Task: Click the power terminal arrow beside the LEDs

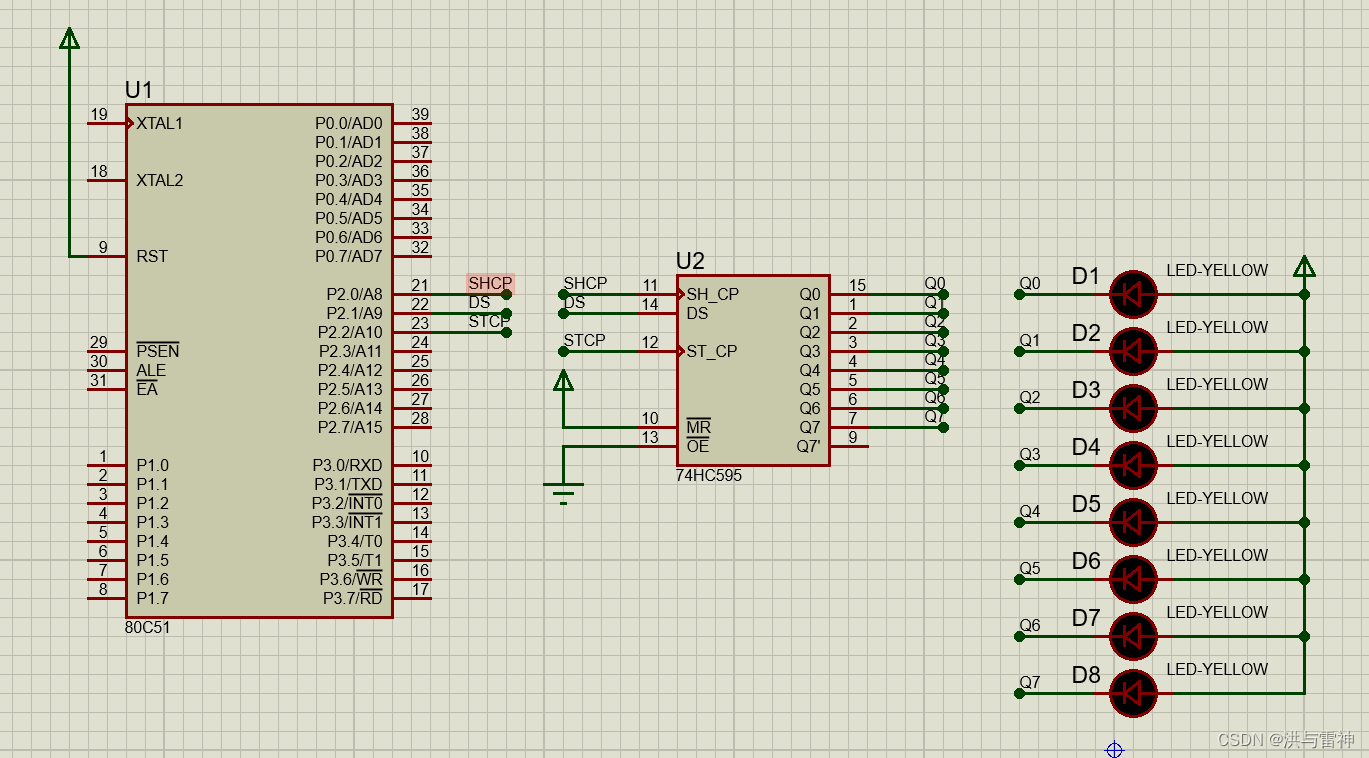Action: pos(1304,266)
